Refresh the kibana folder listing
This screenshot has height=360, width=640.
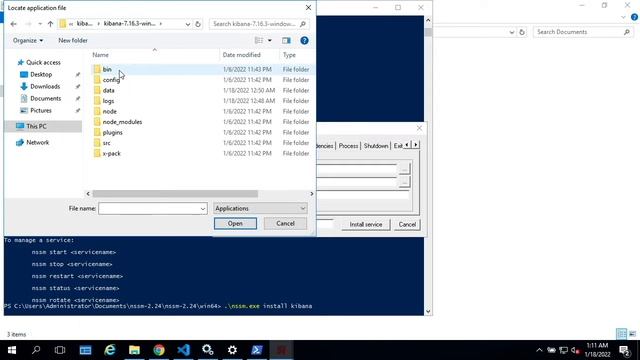click(x=198, y=24)
